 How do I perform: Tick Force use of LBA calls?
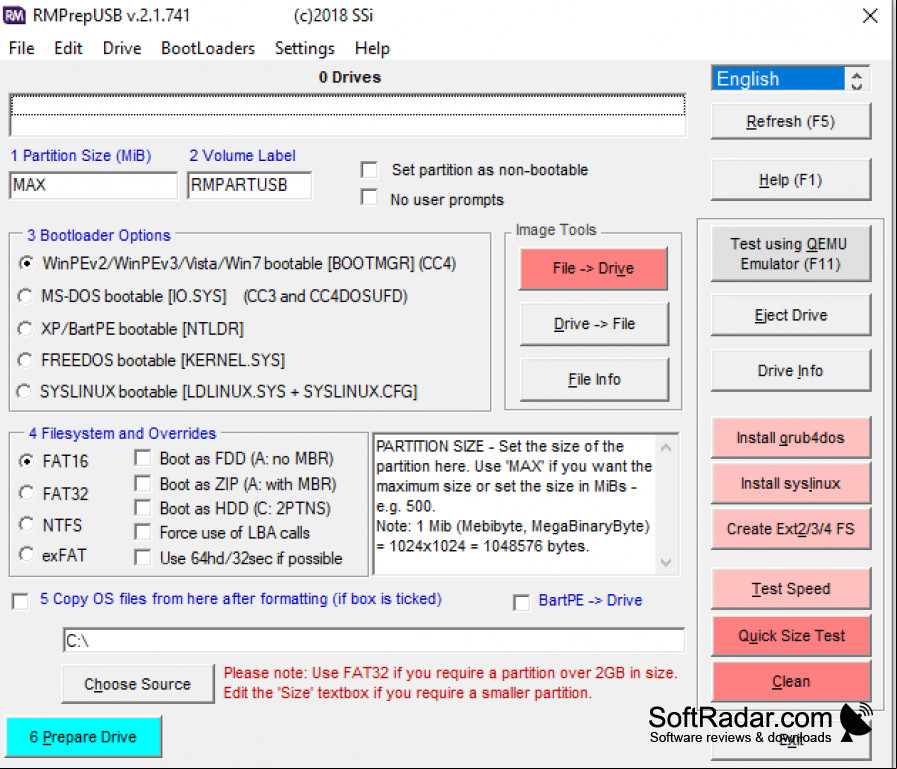(142, 533)
